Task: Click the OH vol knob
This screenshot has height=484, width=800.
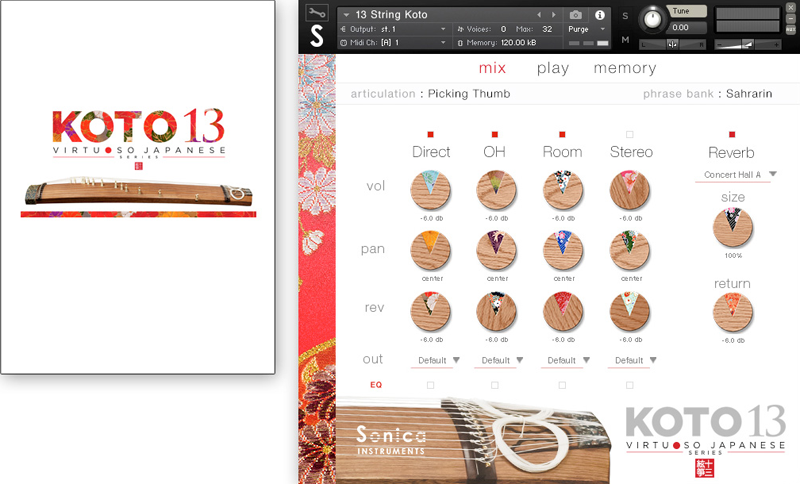Action: point(496,190)
